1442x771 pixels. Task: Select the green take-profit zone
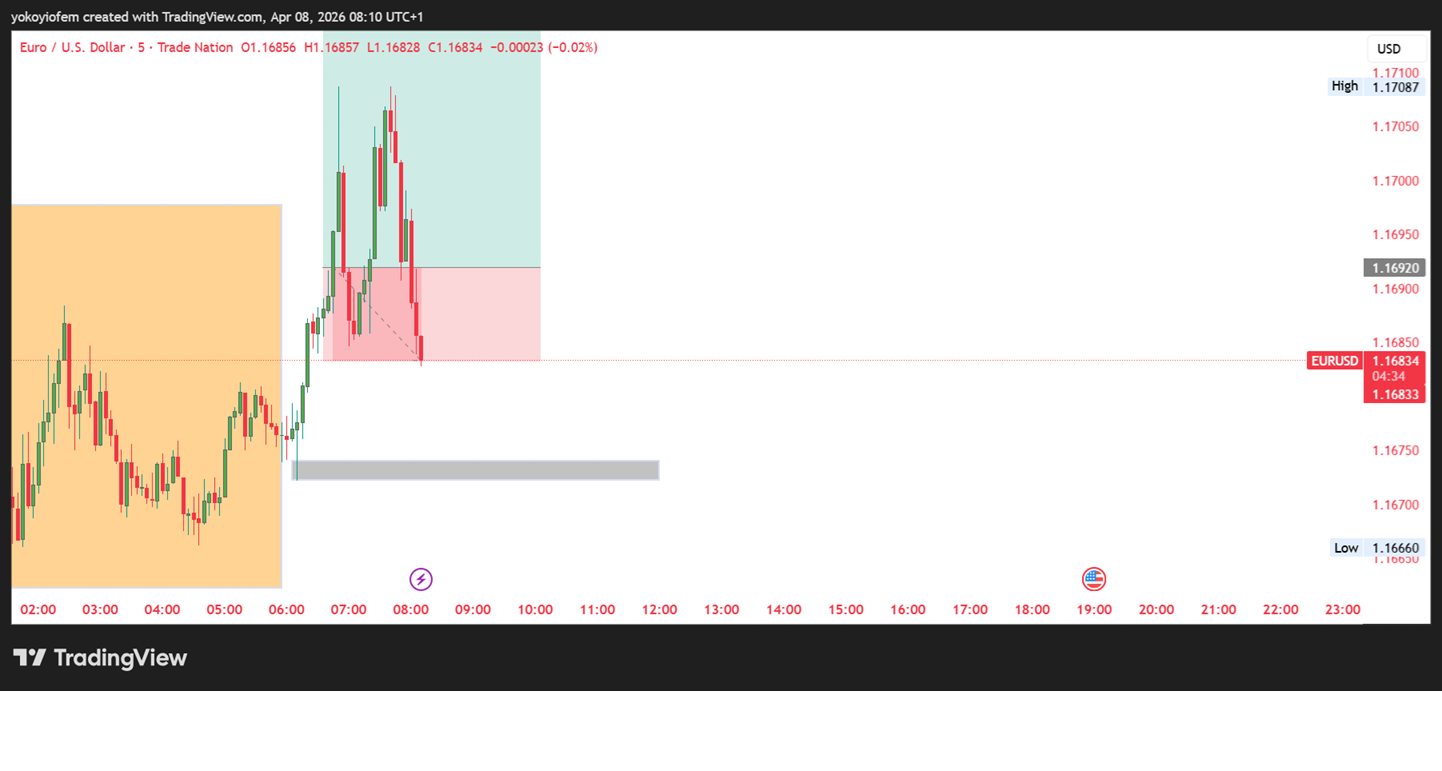coord(432,150)
